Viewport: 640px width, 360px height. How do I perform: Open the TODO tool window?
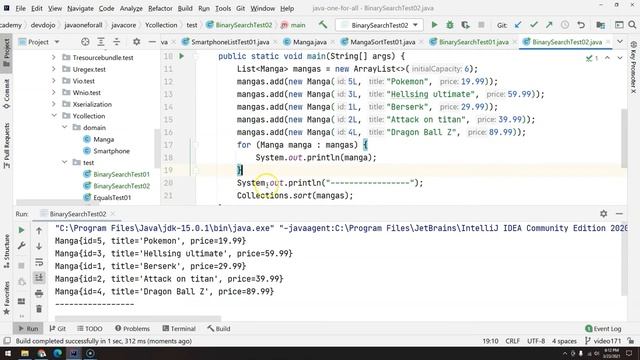click(90, 328)
